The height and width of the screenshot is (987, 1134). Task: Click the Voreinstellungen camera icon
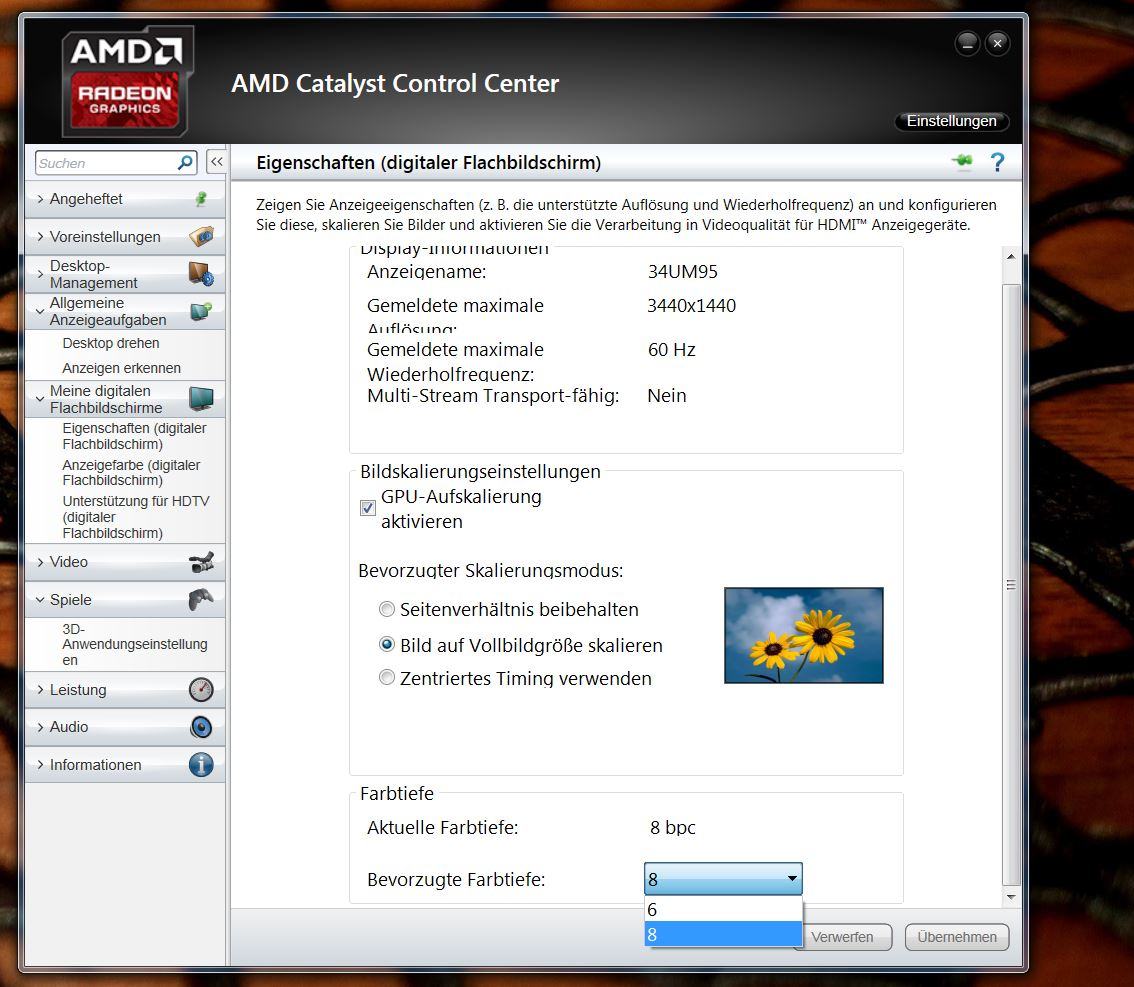(201, 236)
